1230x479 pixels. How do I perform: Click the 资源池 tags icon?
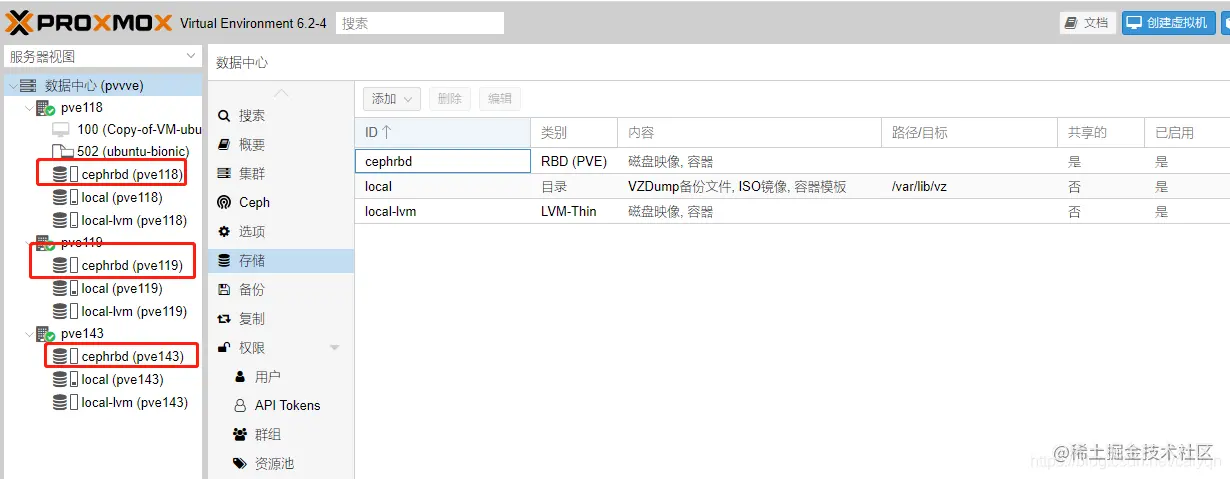pos(240,463)
